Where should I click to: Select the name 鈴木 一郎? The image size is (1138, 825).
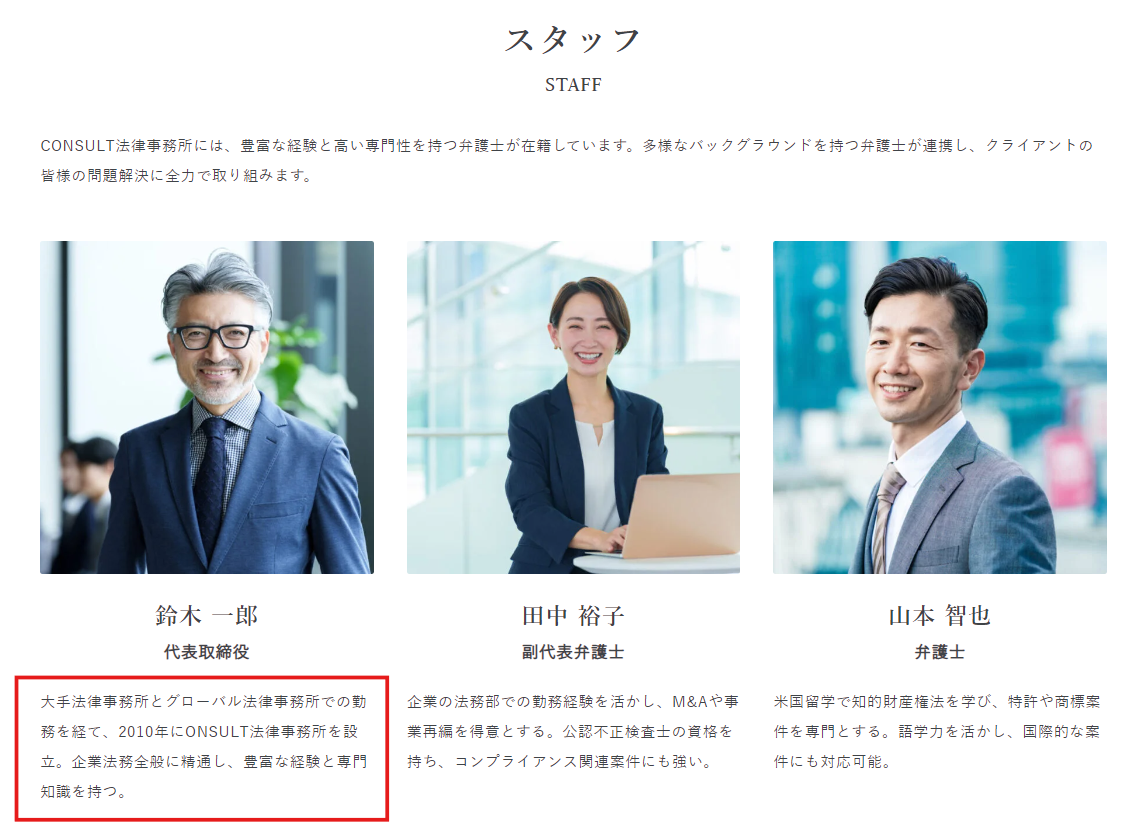tap(207, 616)
